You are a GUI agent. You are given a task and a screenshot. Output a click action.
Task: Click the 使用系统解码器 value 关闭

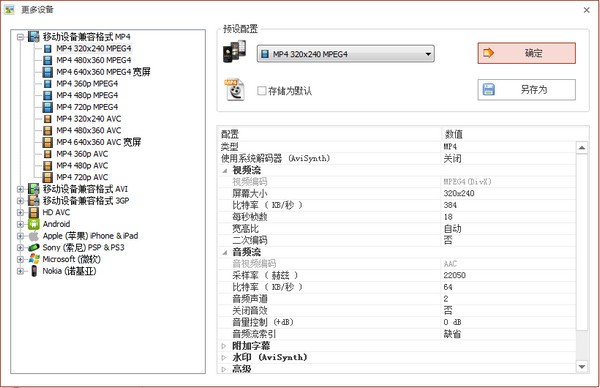pyautogui.click(x=452, y=158)
